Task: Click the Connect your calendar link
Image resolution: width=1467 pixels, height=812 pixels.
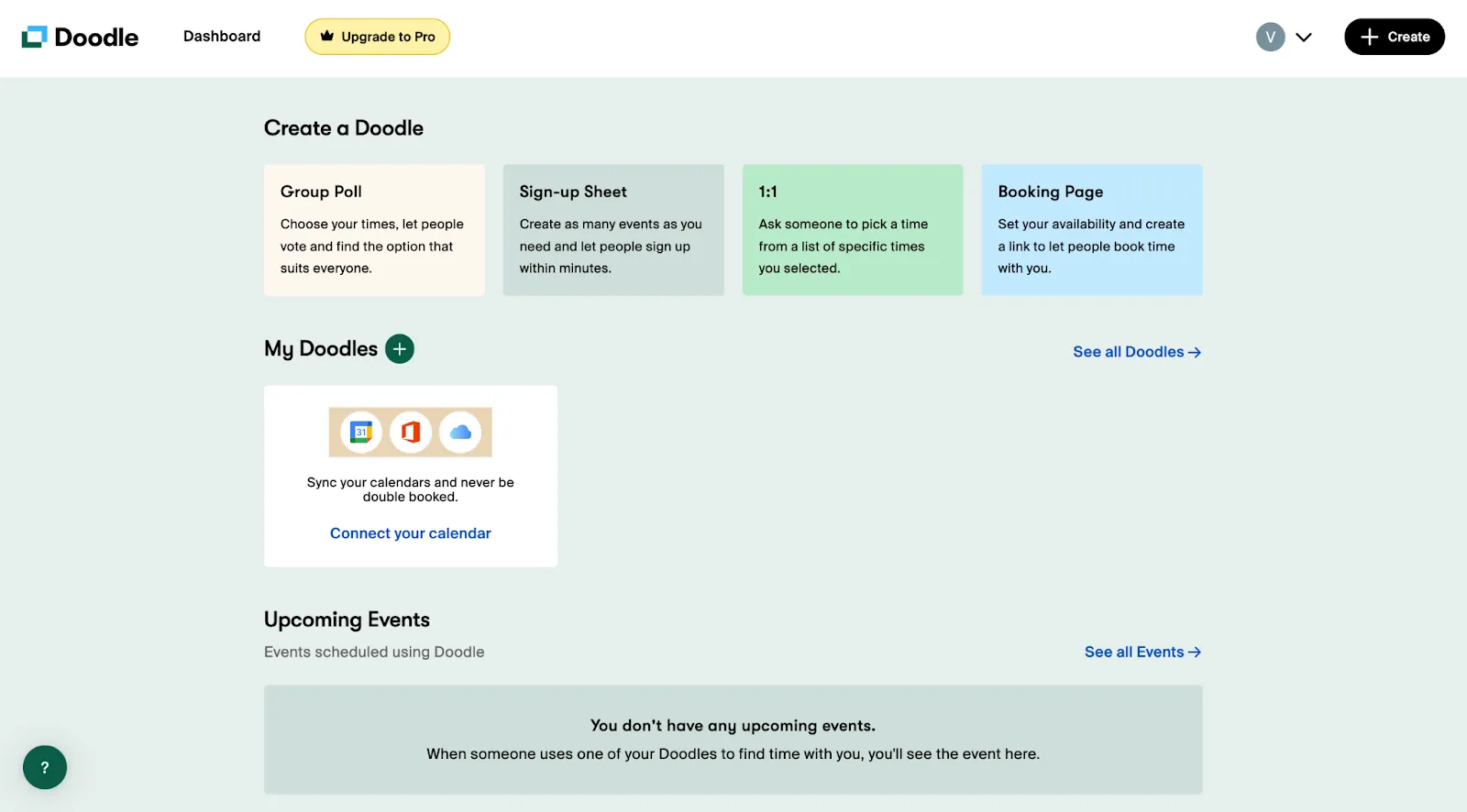Action: (411, 533)
